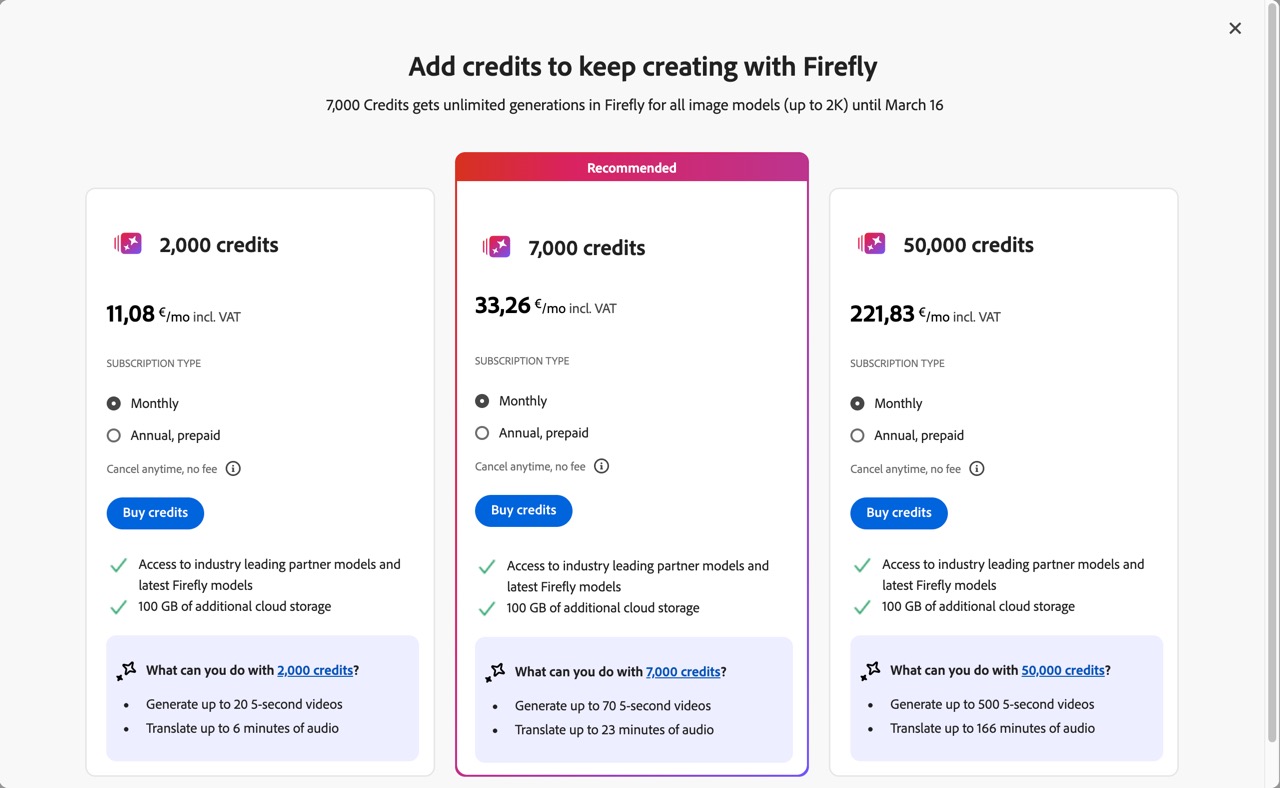
Task: Open cancel info icon for 7,000 credits
Action: point(601,466)
